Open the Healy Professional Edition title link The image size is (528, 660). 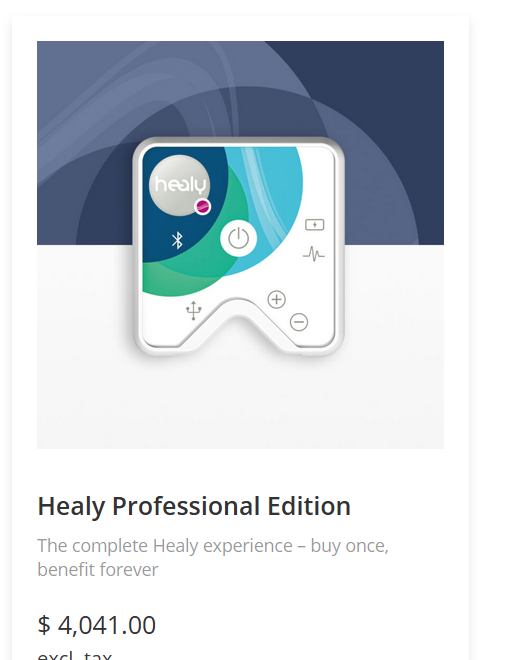(x=194, y=506)
